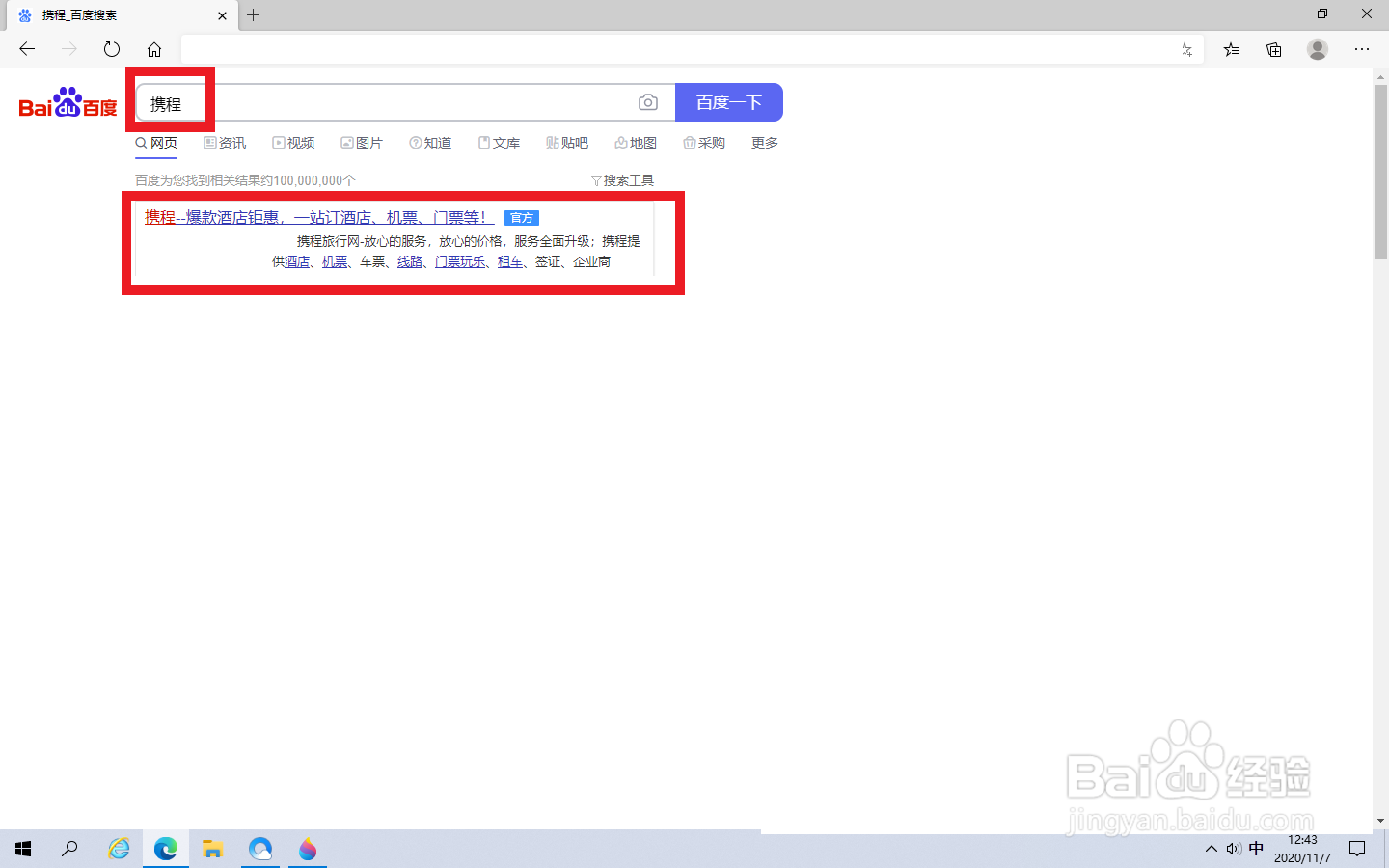The image size is (1389, 868).
Task: Launch Internet Explorer from taskbar
Action: [x=119, y=849]
